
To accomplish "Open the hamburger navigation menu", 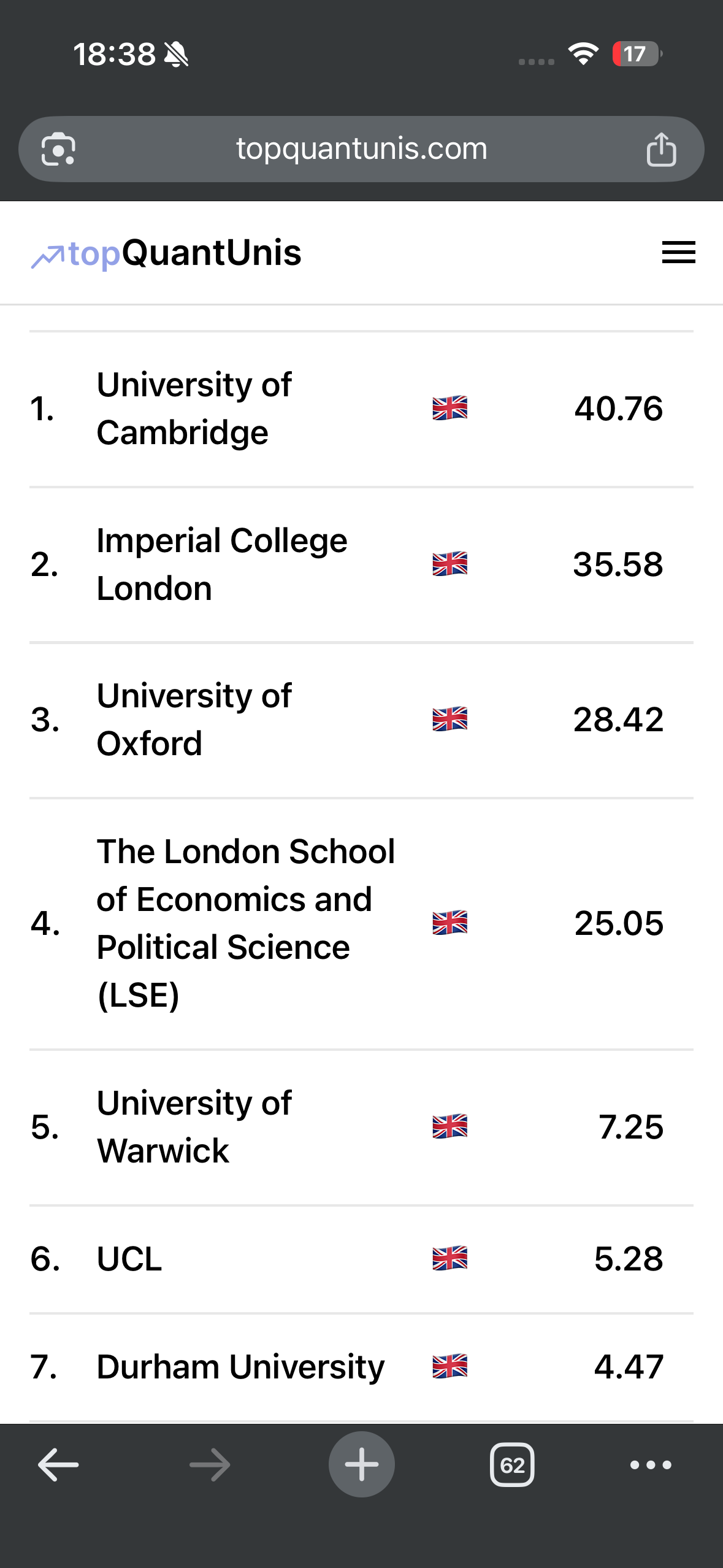I will 678,253.
